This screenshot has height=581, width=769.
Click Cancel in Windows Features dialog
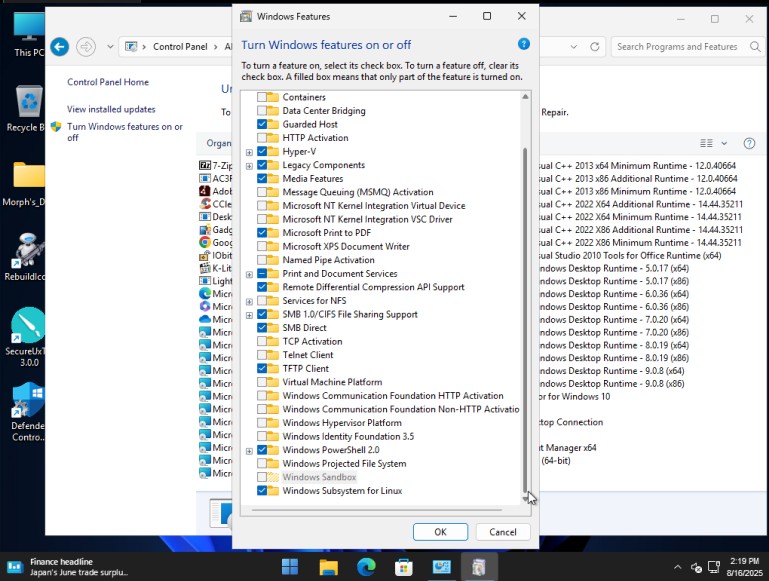click(x=503, y=532)
